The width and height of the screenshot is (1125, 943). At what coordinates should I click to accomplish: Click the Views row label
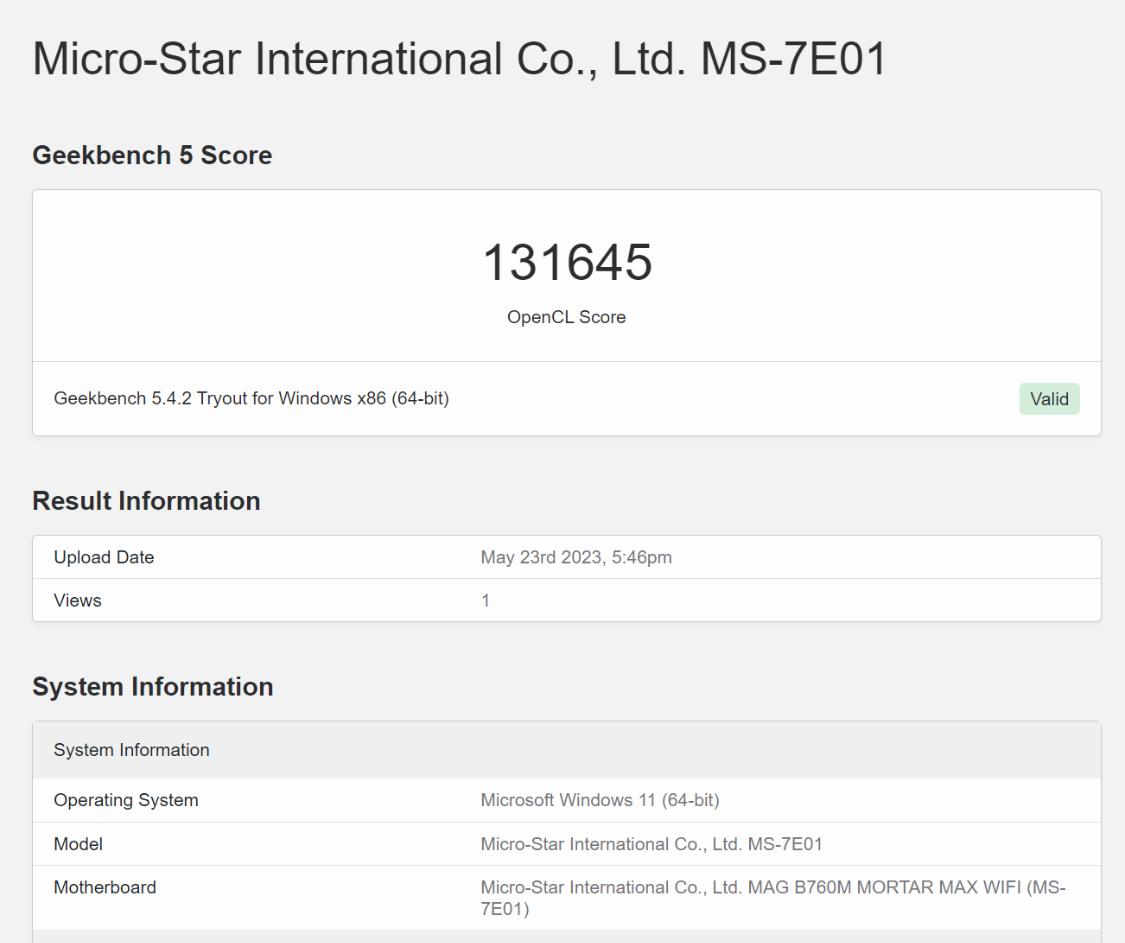click(x=77, y=601)
